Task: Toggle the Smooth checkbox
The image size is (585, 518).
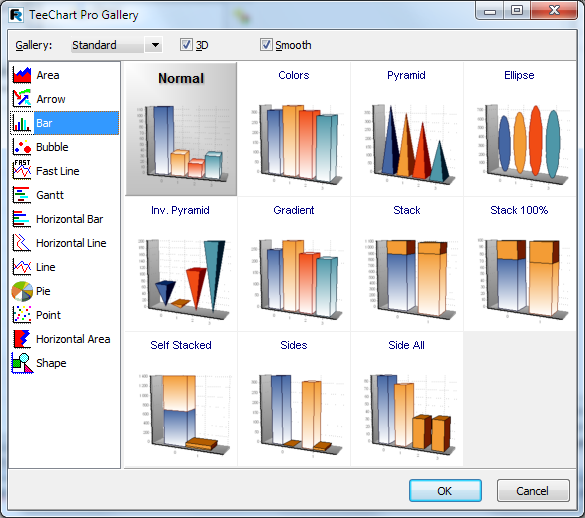Action: [x=266, y=45]
